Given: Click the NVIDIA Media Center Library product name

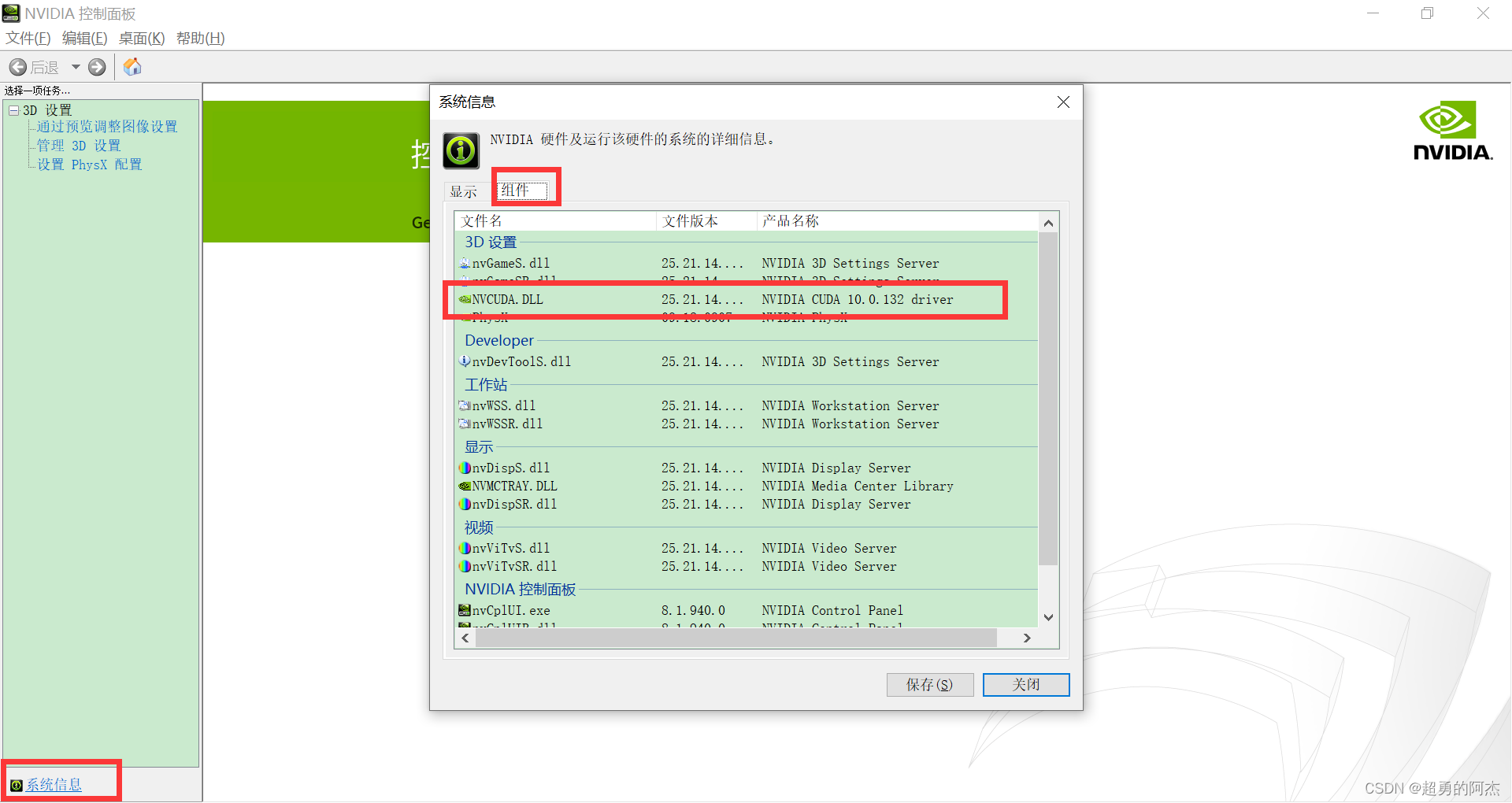Looking at the screenshot, I should coord(858,487).
